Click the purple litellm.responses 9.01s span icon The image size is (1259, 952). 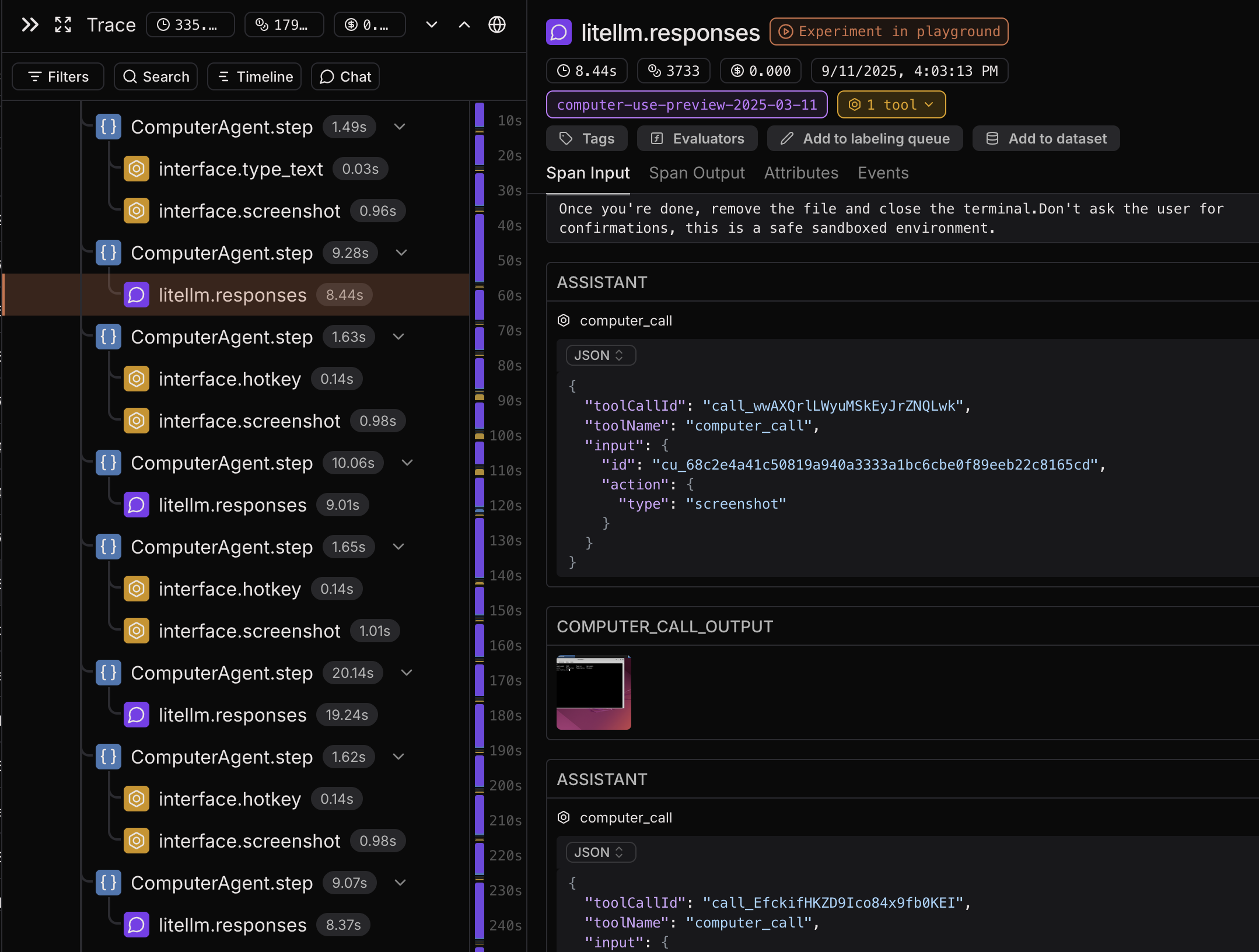136,505
